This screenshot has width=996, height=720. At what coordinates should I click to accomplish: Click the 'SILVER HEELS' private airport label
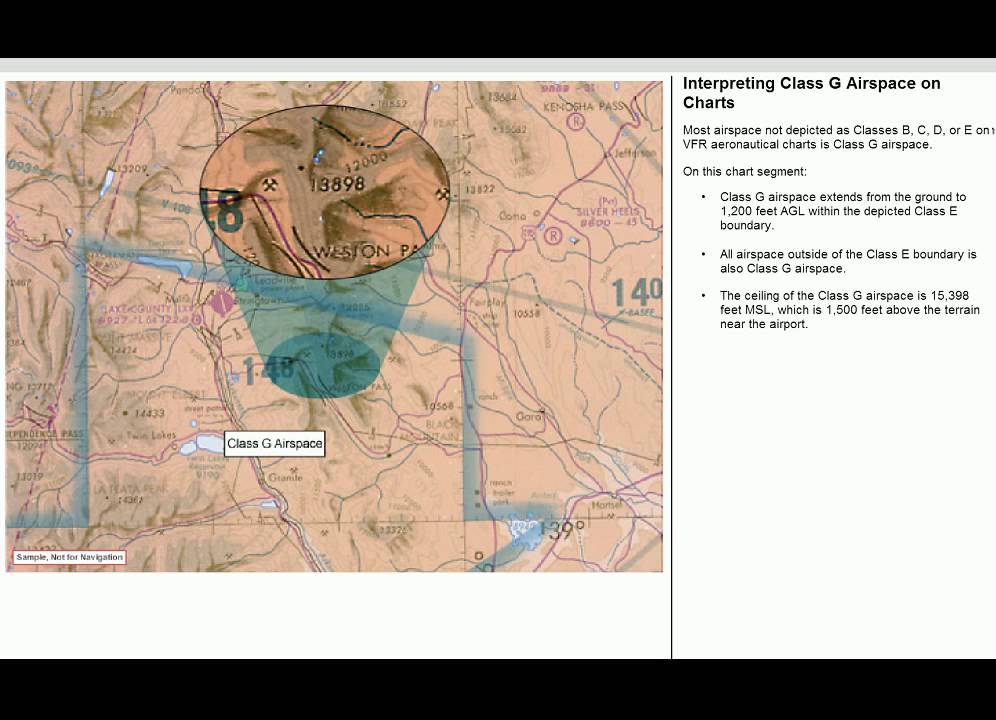click(609, 212)
